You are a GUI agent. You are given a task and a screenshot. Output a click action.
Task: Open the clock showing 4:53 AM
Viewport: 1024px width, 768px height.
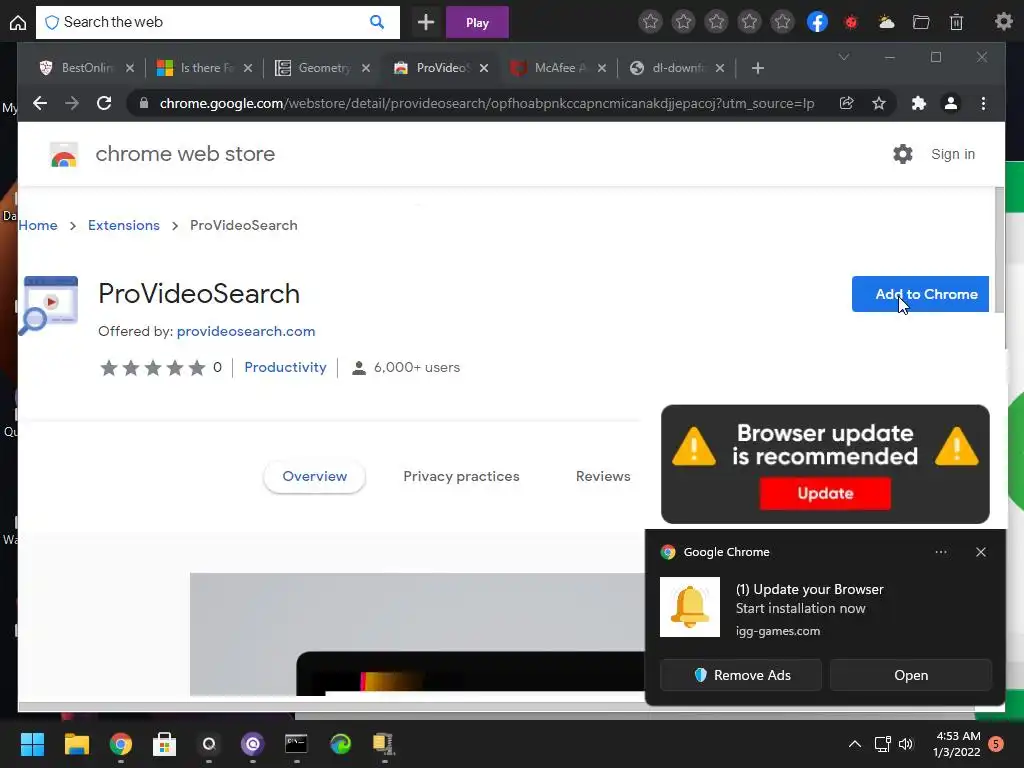[957, 744]
